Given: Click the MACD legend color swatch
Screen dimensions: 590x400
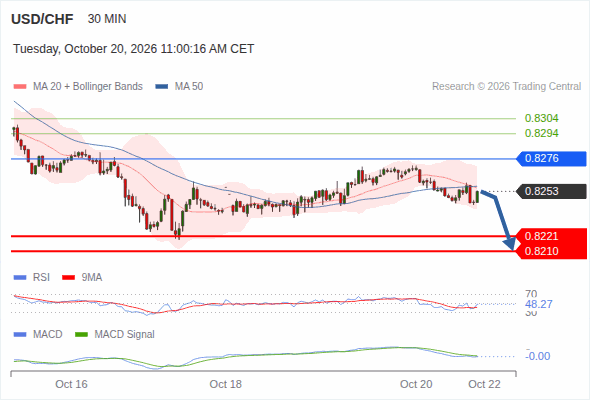Looking at the screenshot, I should coord(20,335).
